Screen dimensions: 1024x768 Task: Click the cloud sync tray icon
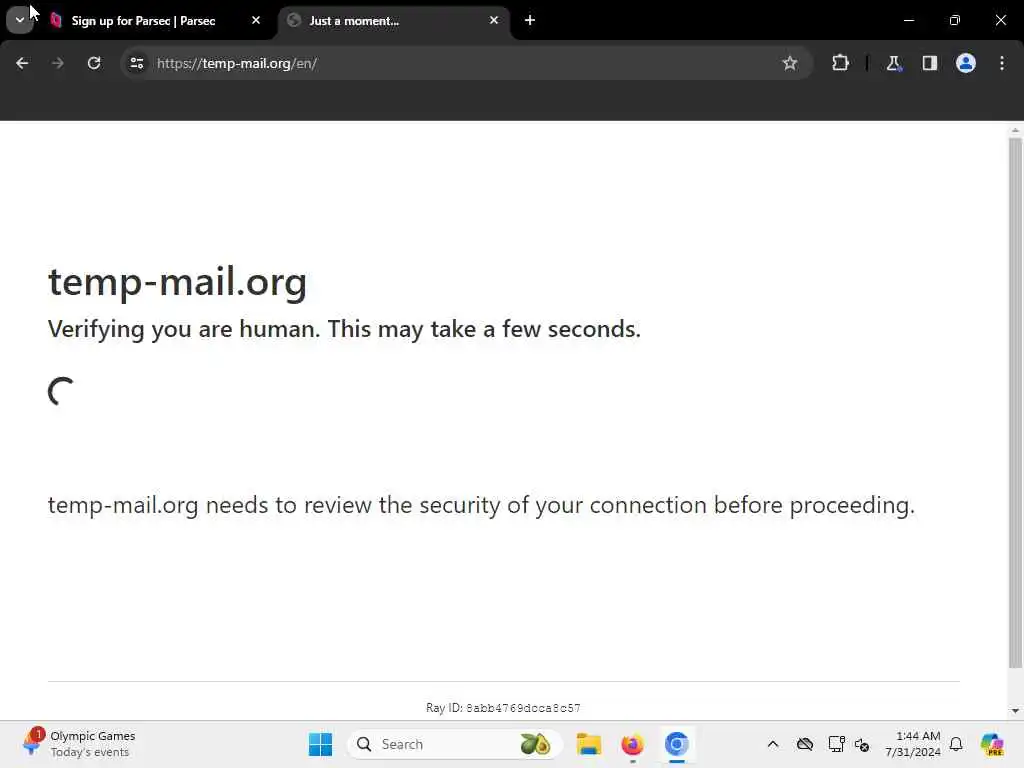tap(805, 744)
